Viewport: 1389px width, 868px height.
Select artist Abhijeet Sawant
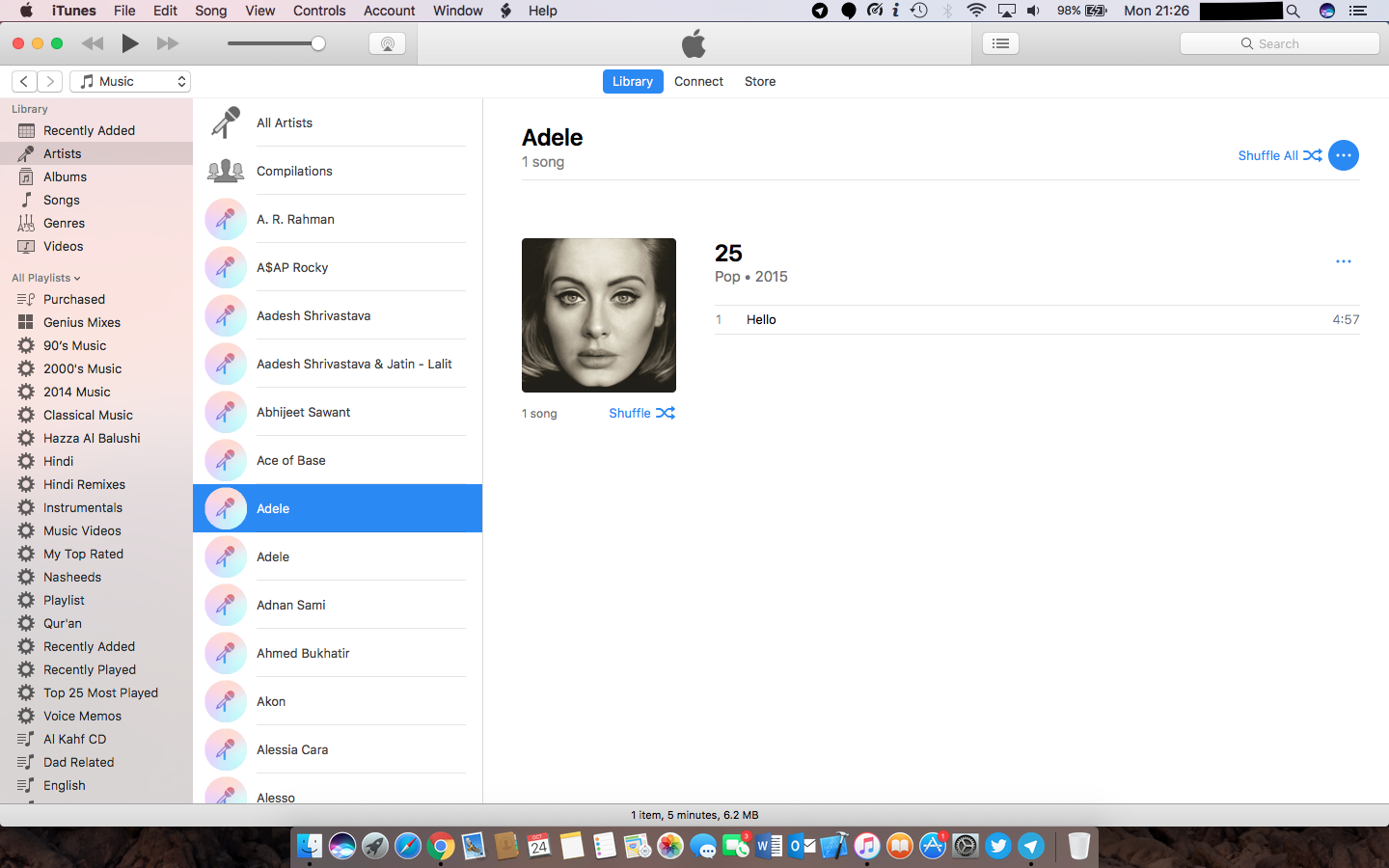coord(338,412)
